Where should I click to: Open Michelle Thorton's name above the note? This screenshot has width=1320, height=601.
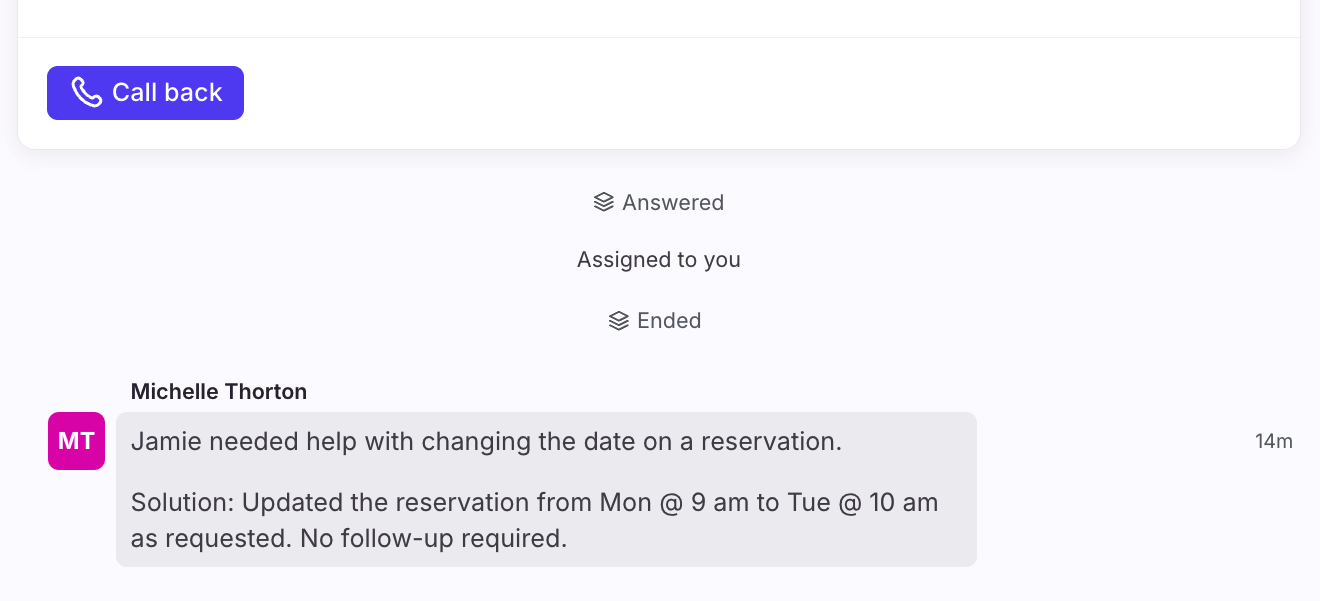pyautogui.click(x=219, y=392)
